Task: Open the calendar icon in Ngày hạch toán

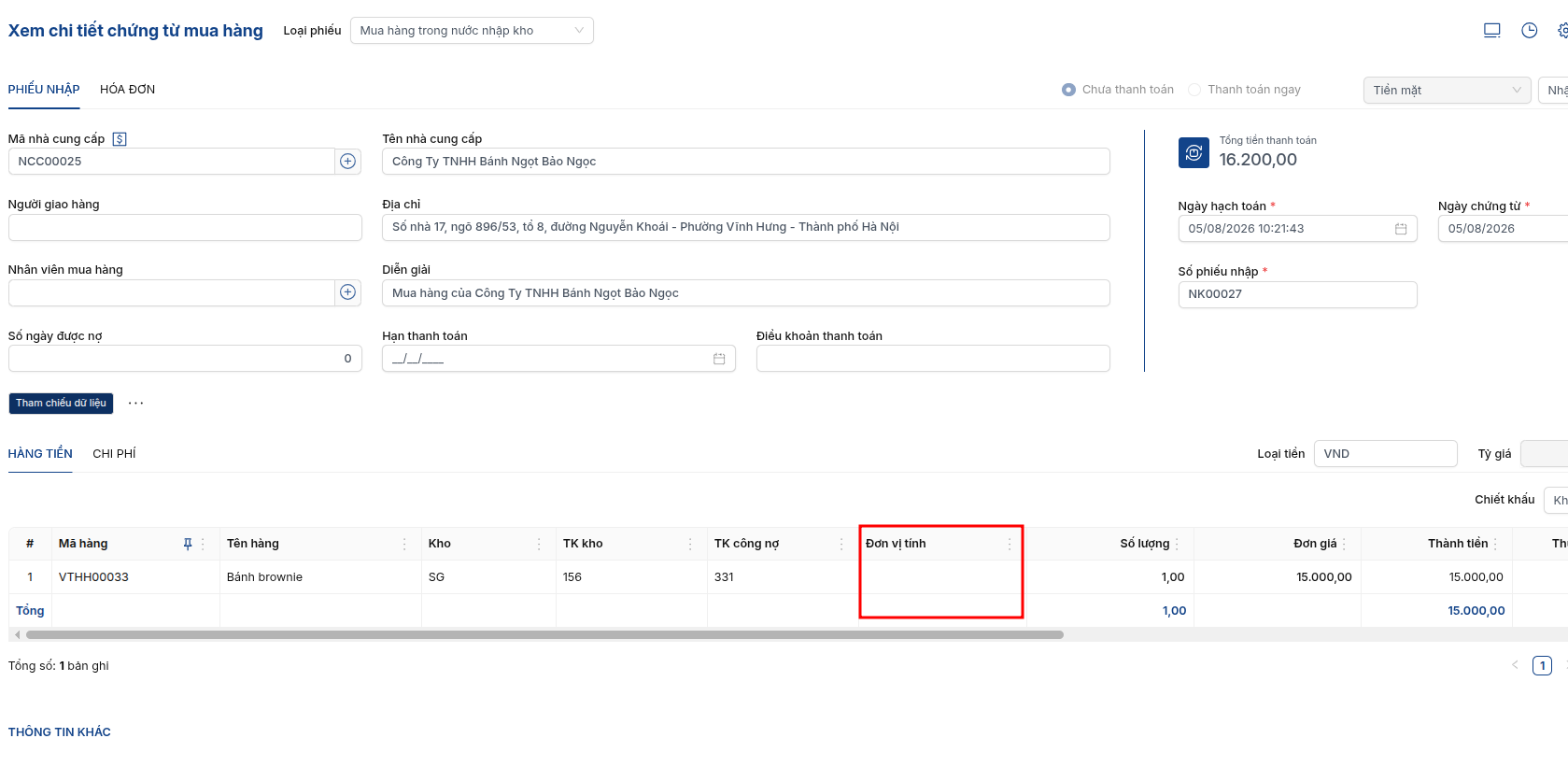Action: 1401,229
